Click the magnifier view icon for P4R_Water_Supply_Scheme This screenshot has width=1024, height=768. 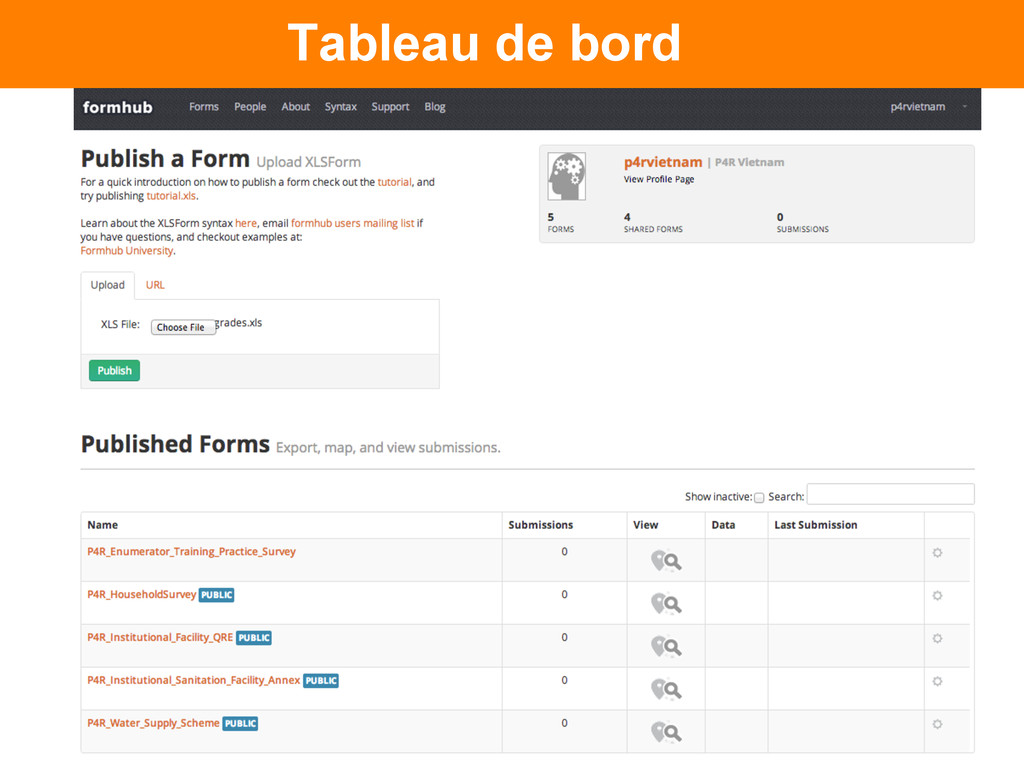(x=673, y=732)
